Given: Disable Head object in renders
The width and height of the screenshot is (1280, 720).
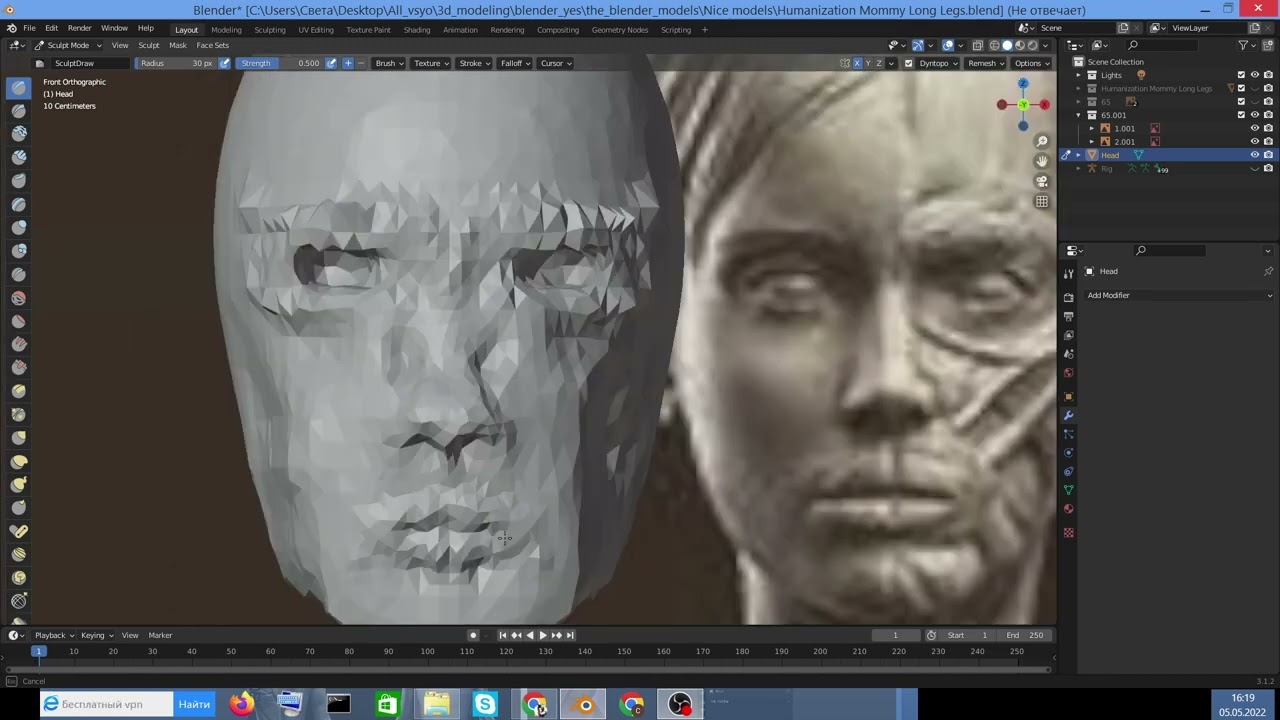Looking at the screenshot, I should click(1268, 155).
